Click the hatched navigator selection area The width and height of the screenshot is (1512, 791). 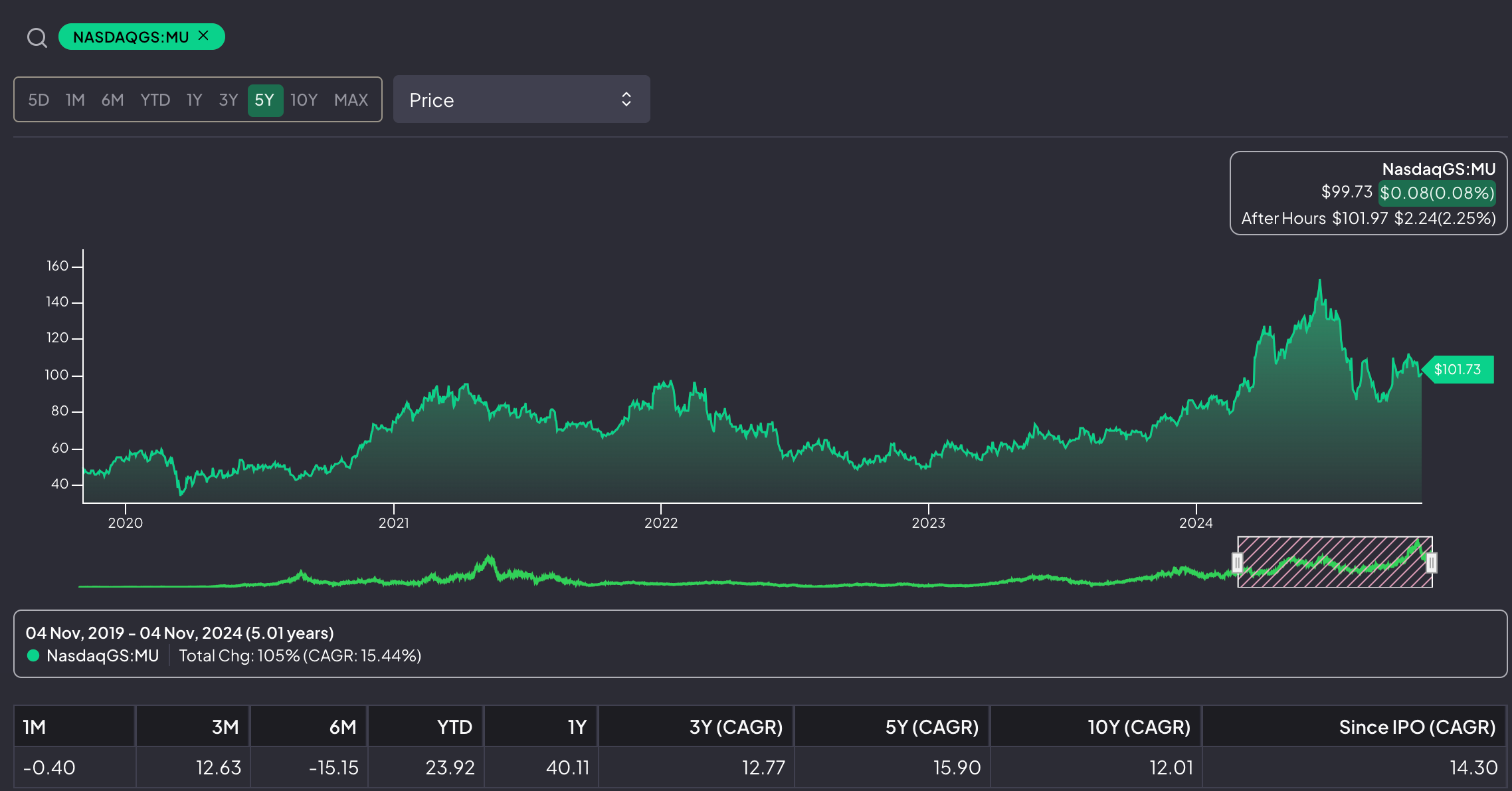tap(1334, 562)
